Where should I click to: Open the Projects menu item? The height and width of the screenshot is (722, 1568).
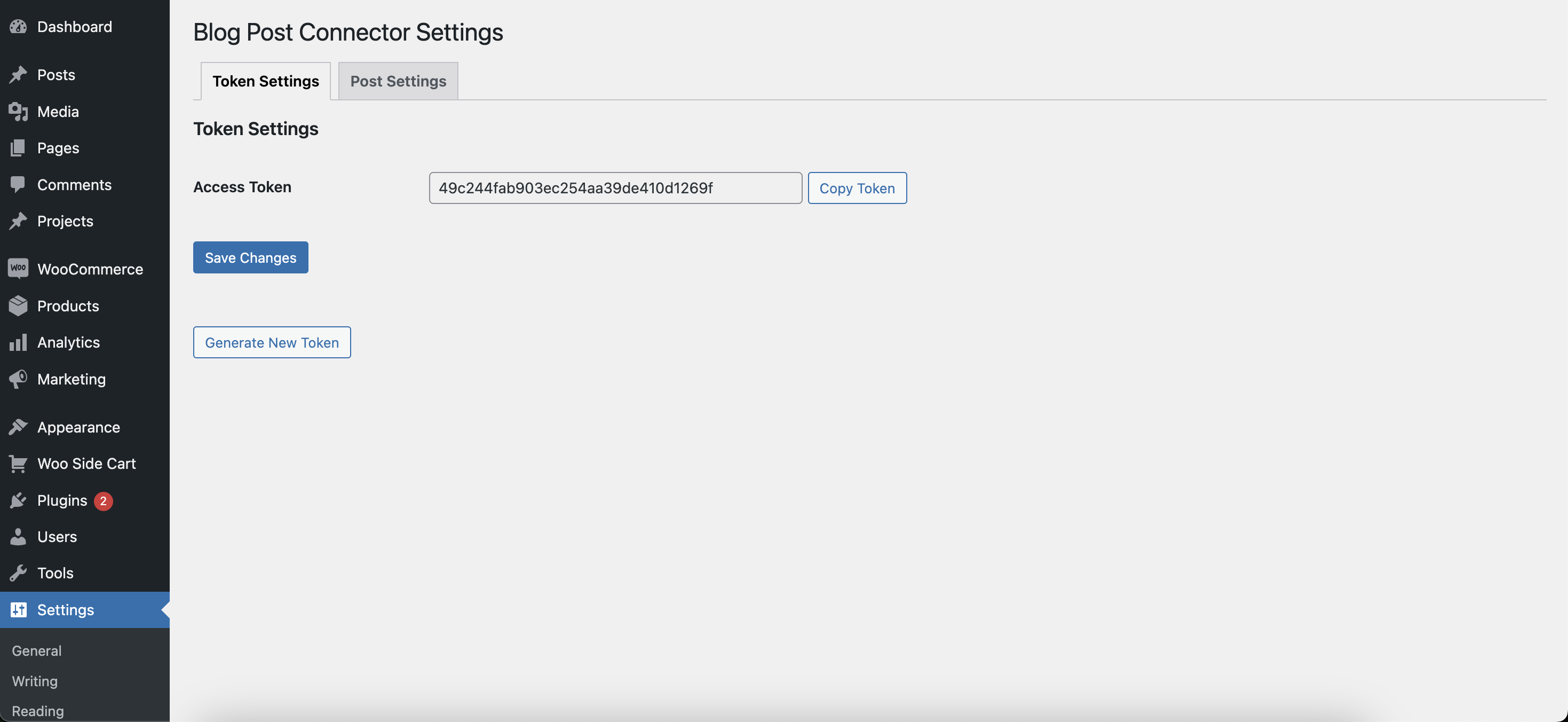point(85,221)
